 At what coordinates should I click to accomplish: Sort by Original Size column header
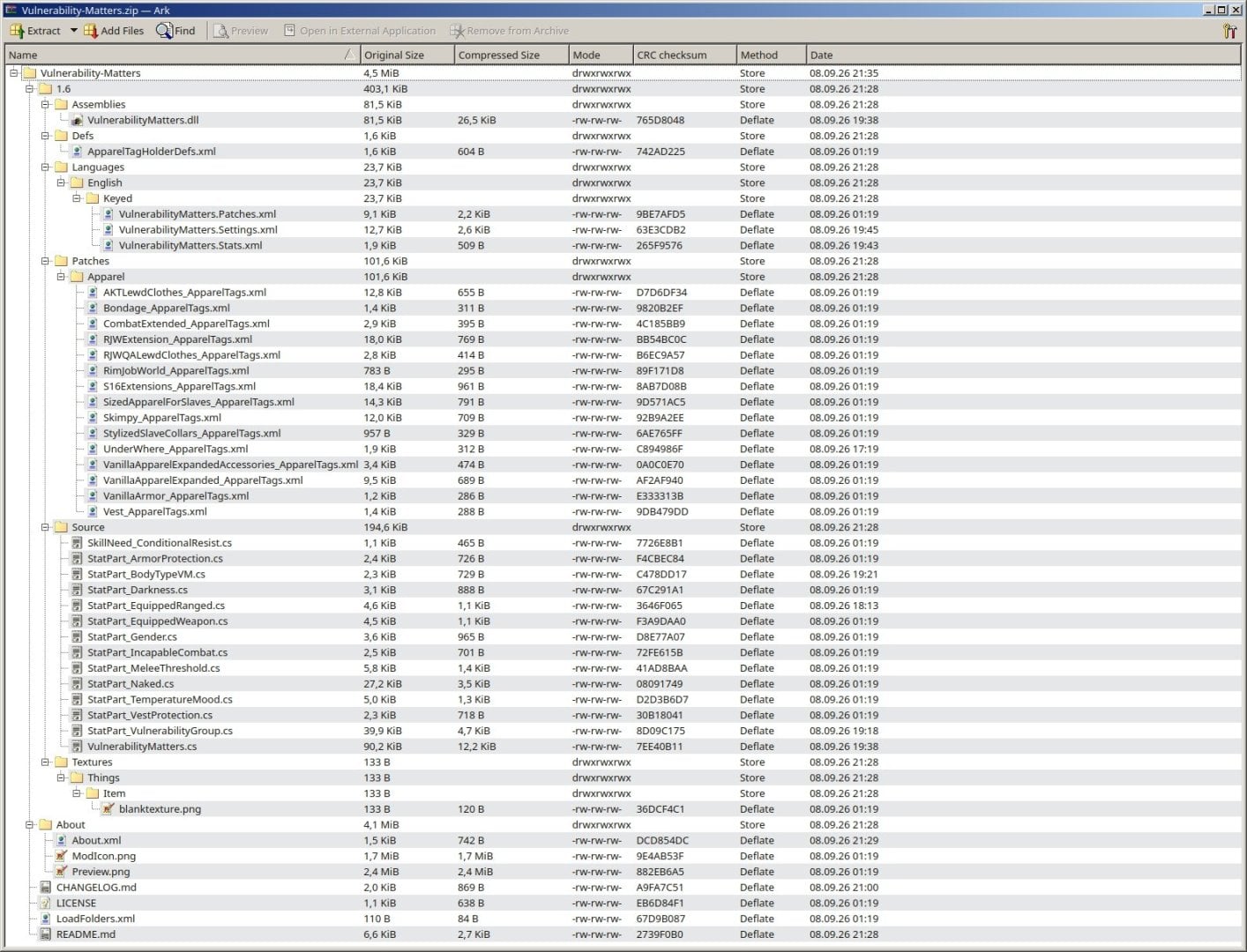(407, 55)
